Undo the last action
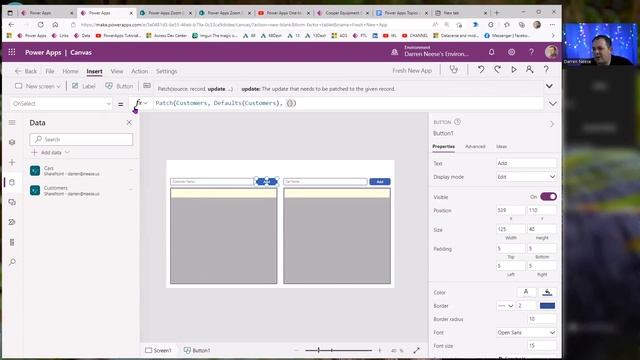 click(481, 70)
